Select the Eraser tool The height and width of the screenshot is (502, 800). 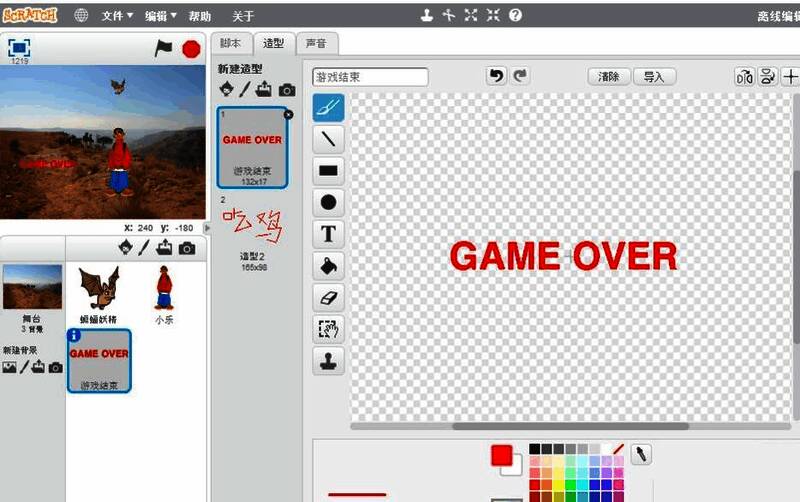point(328,297)
